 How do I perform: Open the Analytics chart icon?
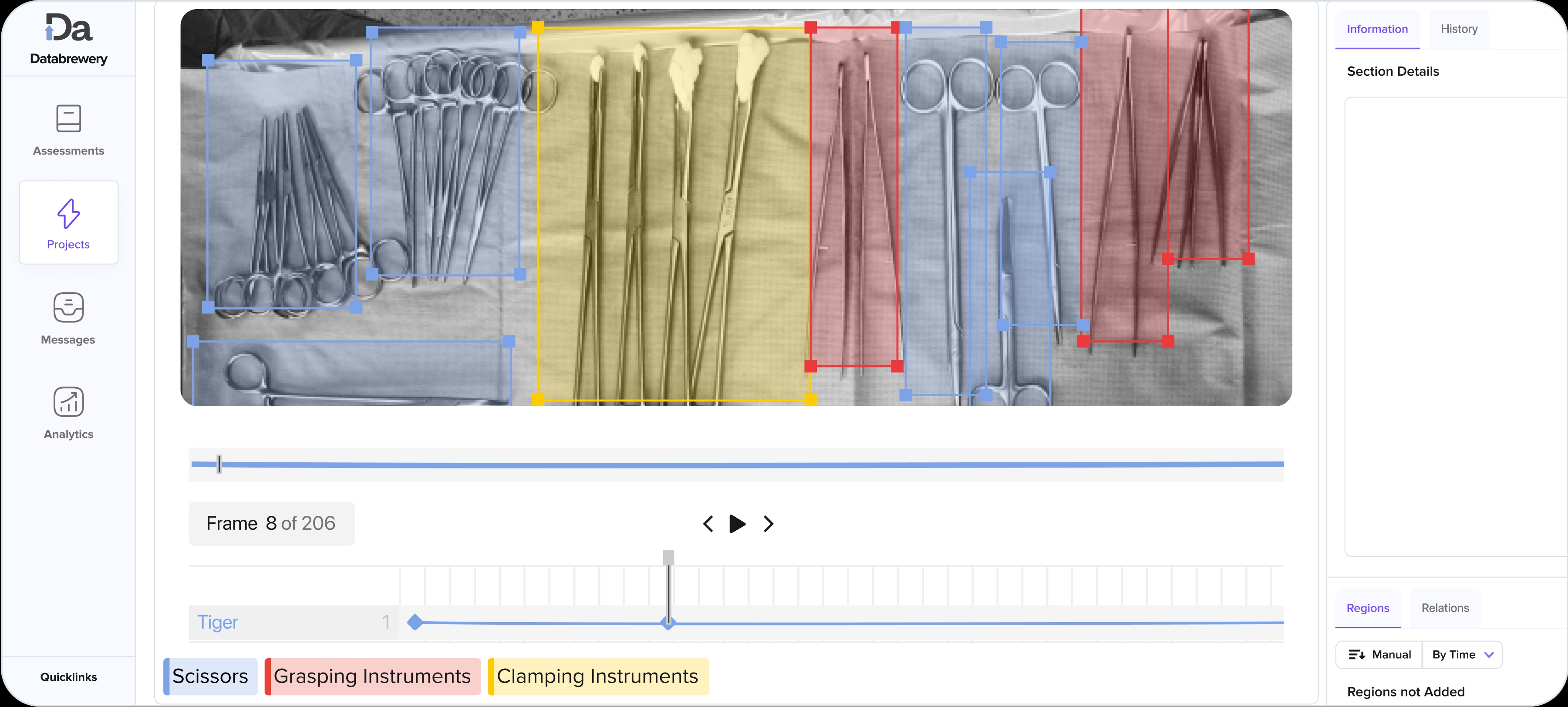click(68, 402)
